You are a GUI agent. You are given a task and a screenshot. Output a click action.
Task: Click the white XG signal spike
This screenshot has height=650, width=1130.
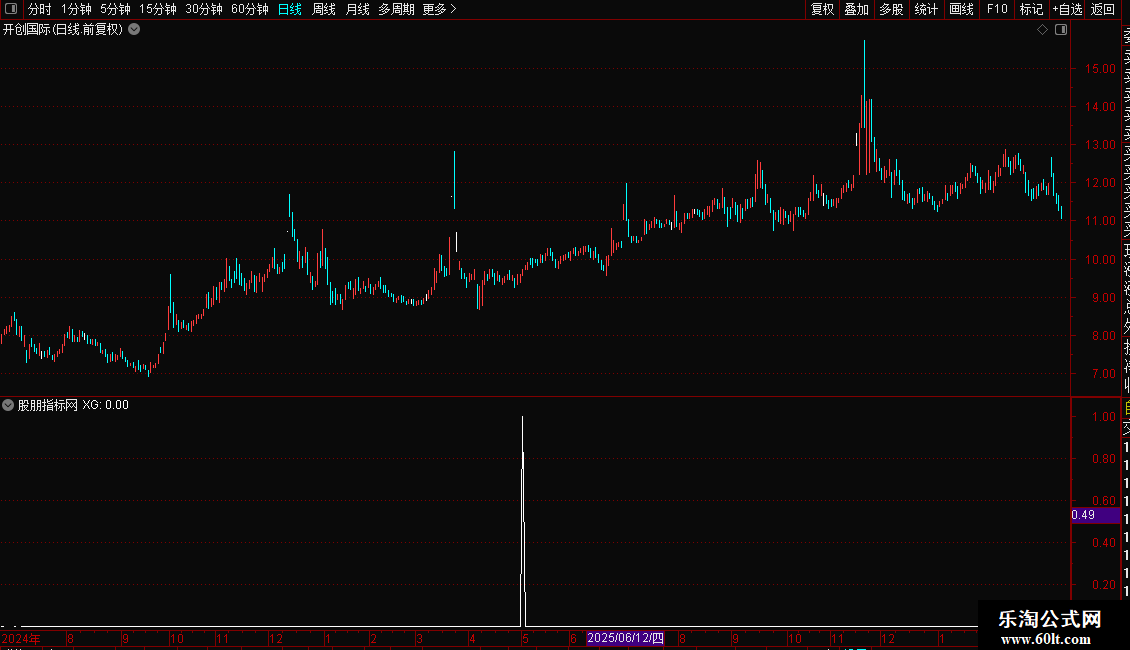pos(523,521)
